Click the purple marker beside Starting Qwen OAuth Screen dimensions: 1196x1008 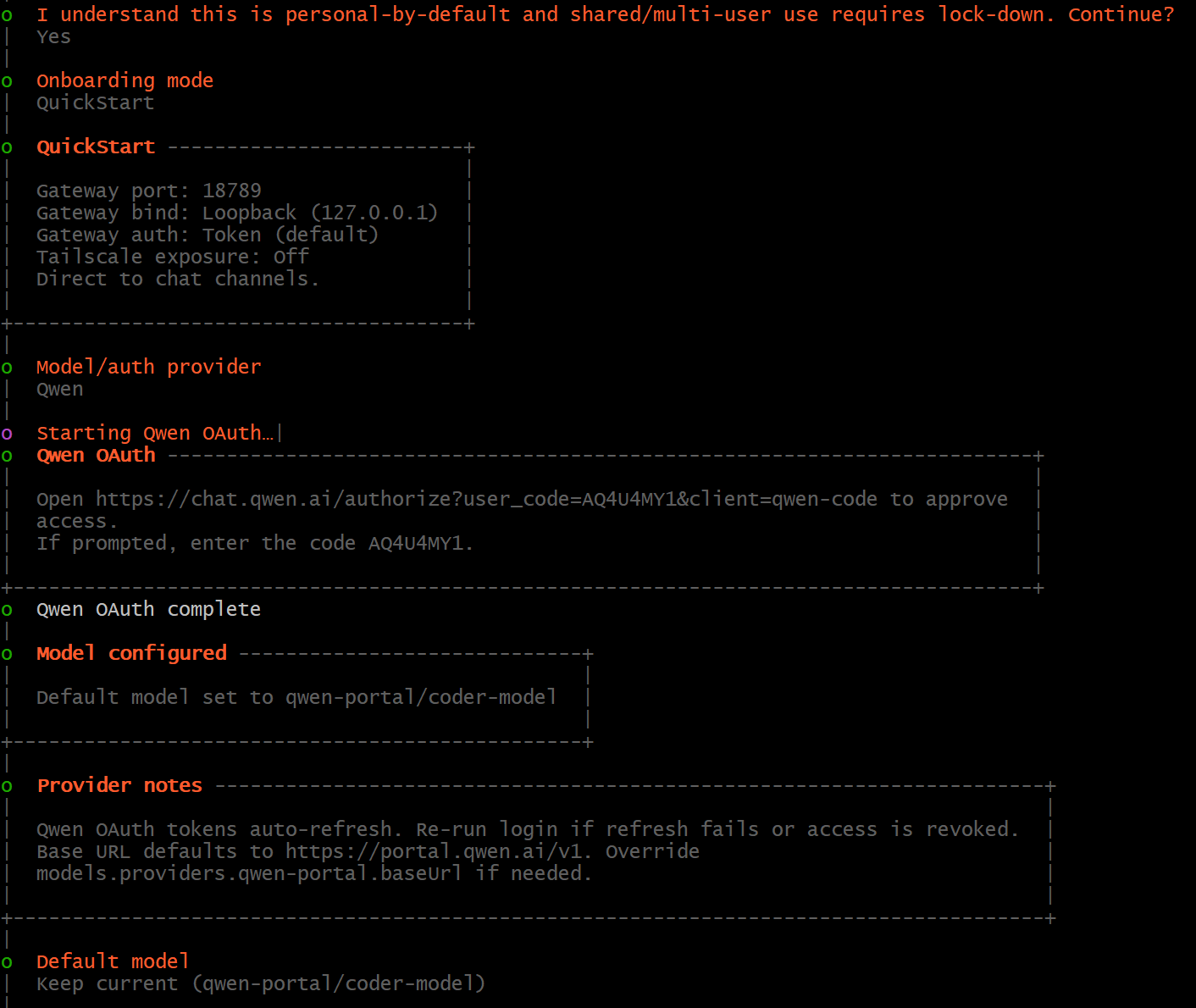[7, 435]
